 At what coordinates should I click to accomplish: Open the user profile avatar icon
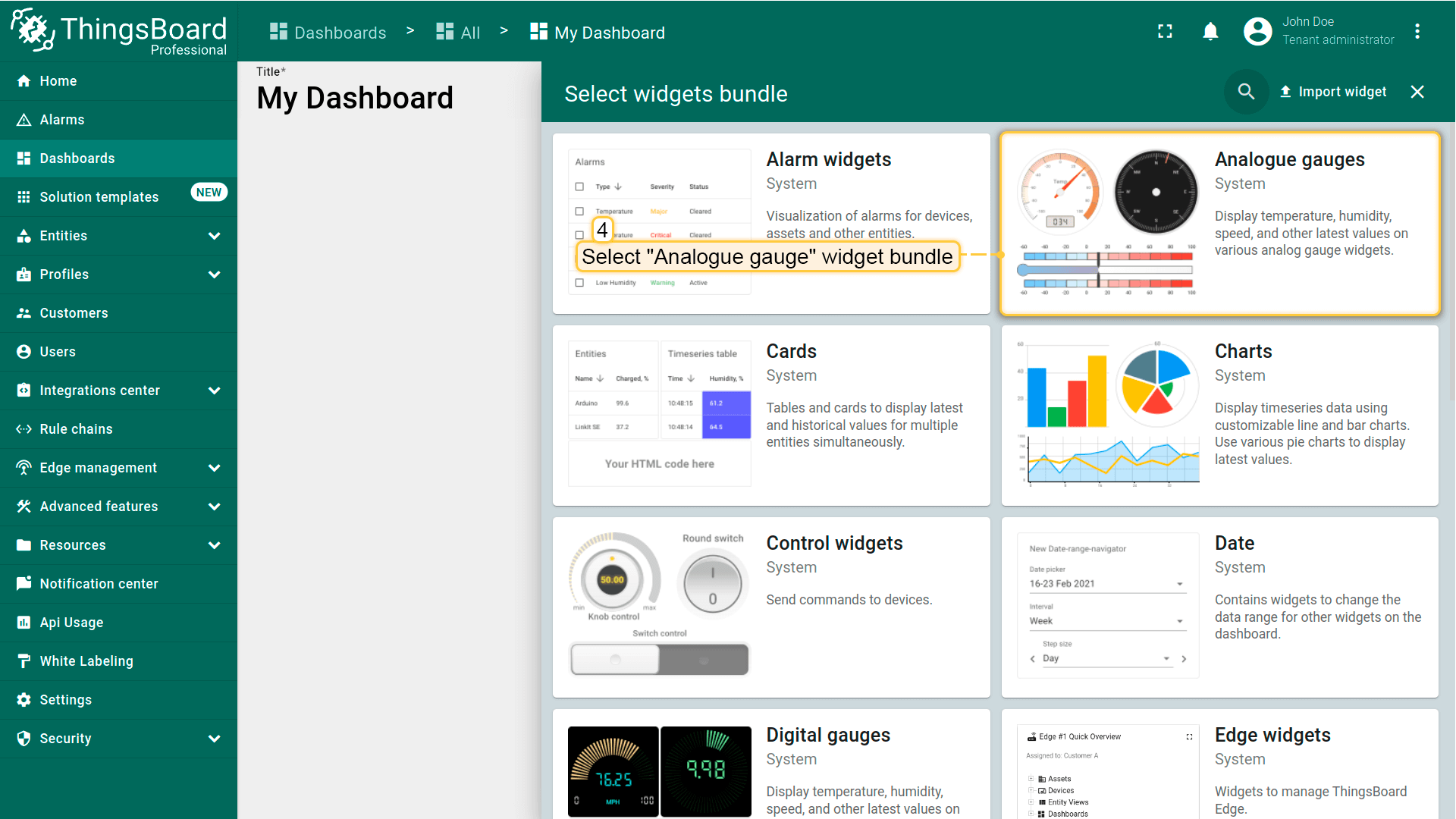1257,31
